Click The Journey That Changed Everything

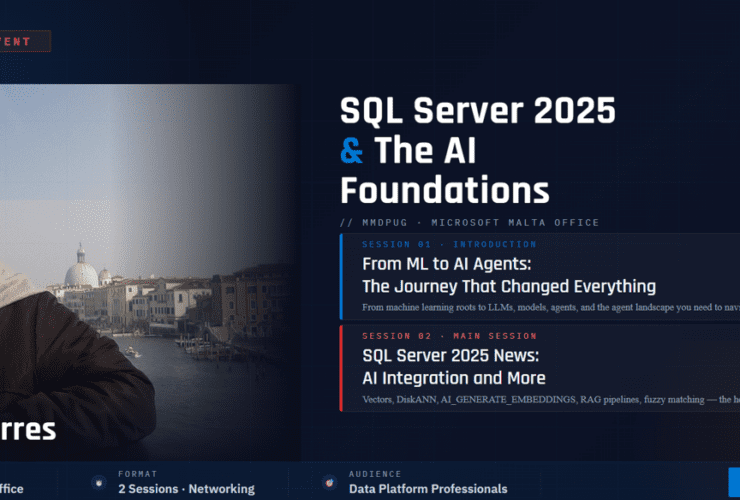509,286
